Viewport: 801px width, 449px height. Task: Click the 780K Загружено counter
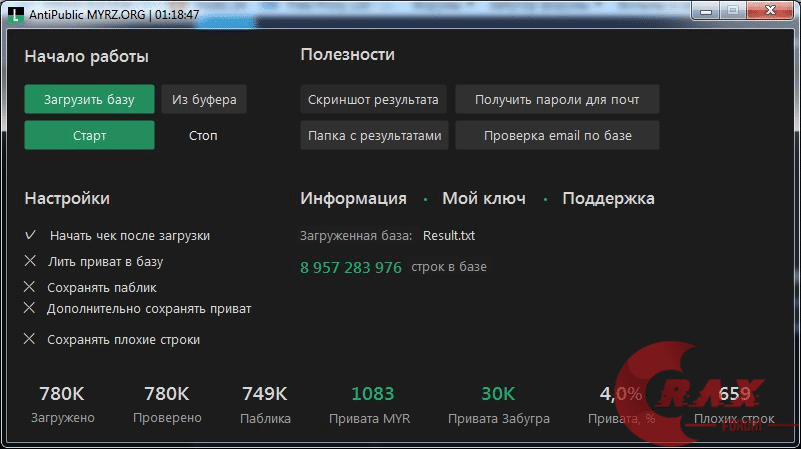62,404
